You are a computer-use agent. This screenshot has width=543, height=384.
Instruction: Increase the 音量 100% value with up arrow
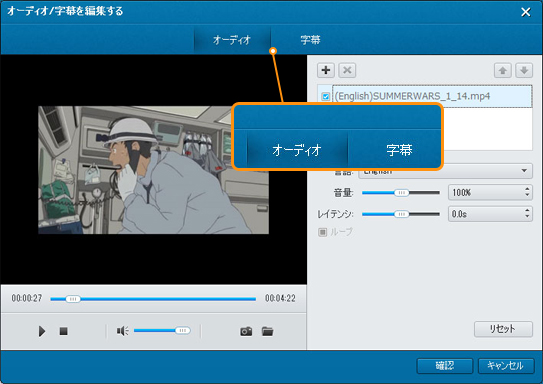point(527,189)
